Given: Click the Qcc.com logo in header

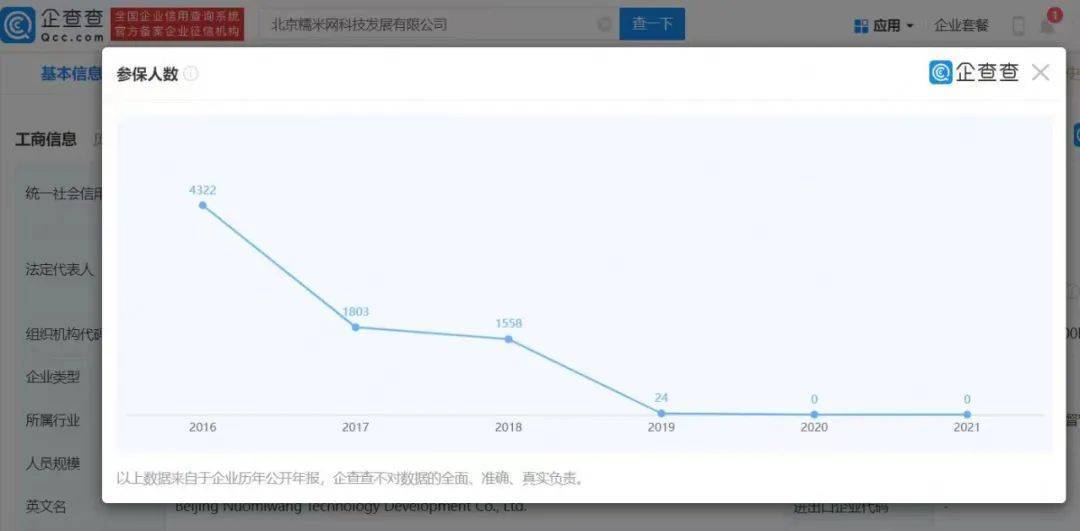Looking at the screenshot, I should [x=53, y=25].
